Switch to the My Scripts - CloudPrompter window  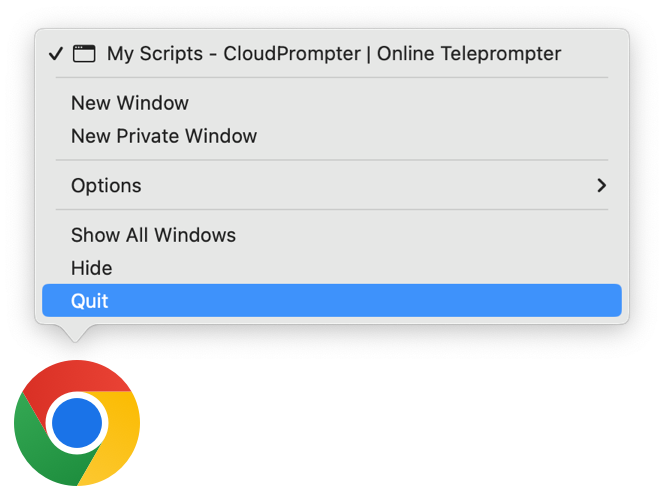pyautogui.click(x=333, y=54)
